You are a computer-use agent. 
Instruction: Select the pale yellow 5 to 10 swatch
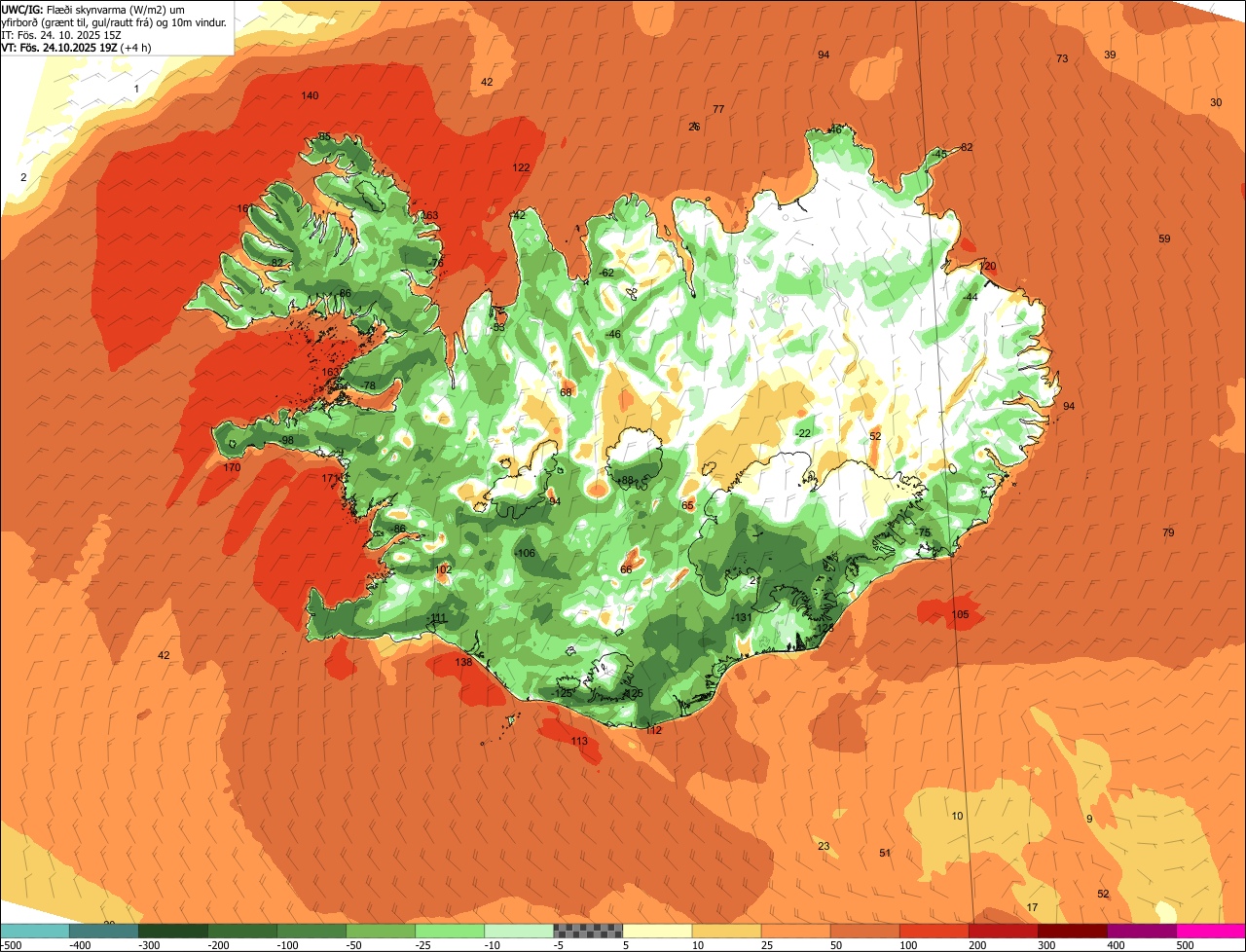pos(657,931)
